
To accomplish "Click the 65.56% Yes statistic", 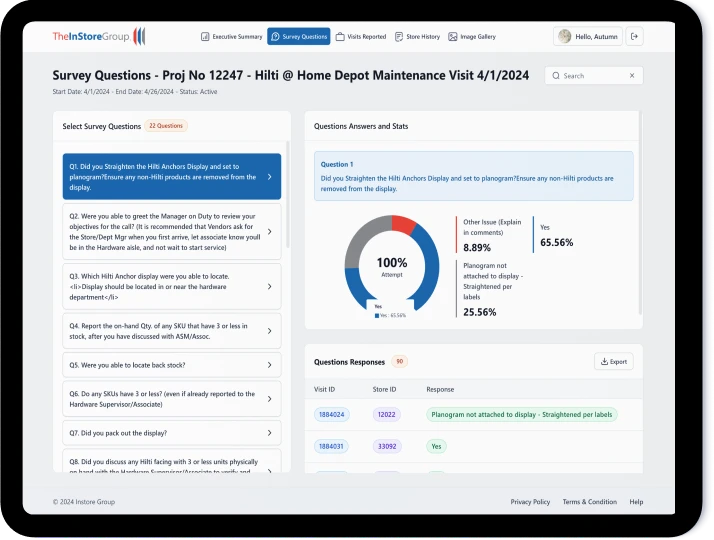I will pos(556,242).
